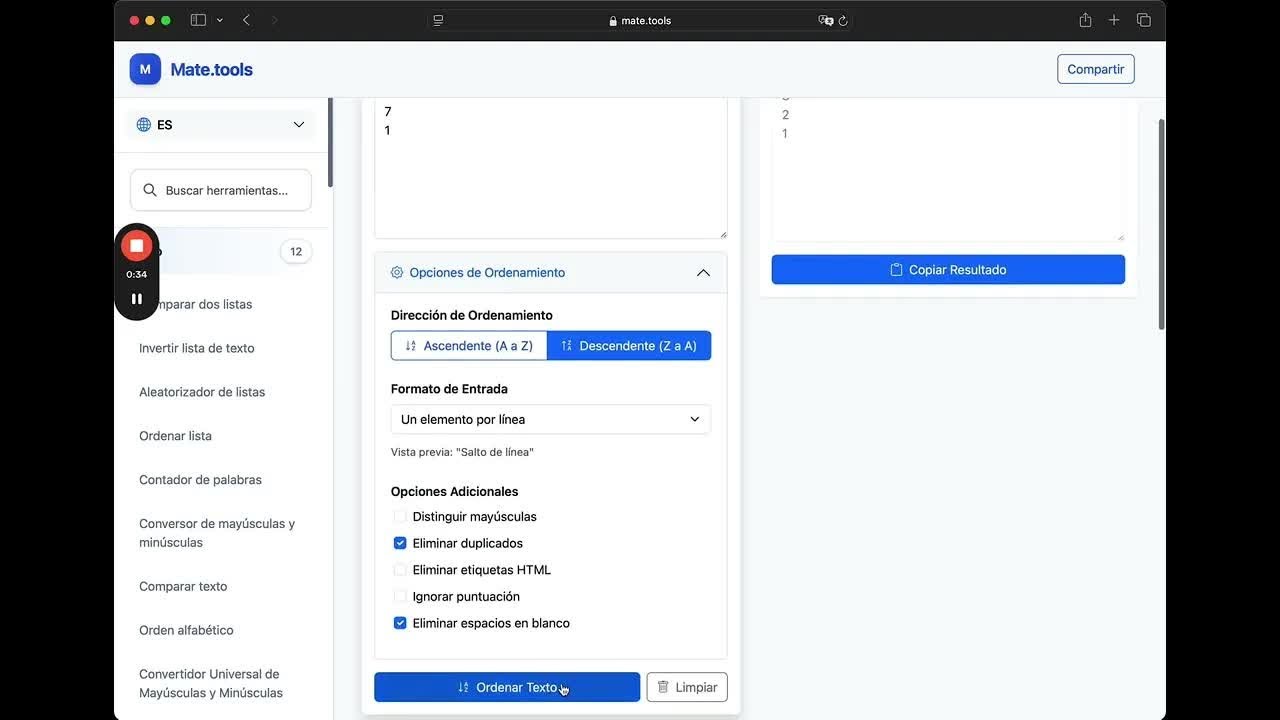The height and width of the screenshot is (720, 1280).
Task: Click the translate icon in address bar
Action: [825, 20]
